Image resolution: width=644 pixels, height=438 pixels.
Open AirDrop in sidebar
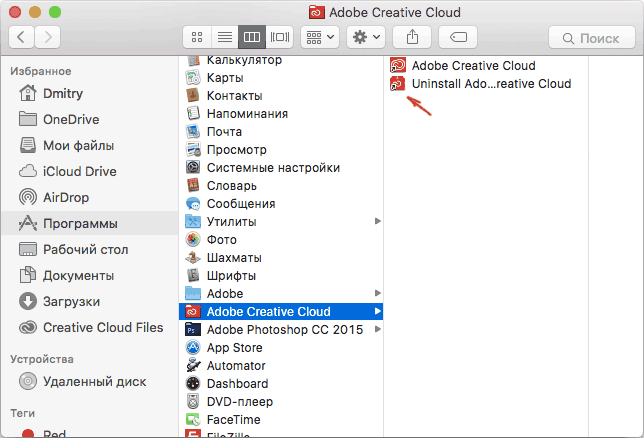click(90, 198)
